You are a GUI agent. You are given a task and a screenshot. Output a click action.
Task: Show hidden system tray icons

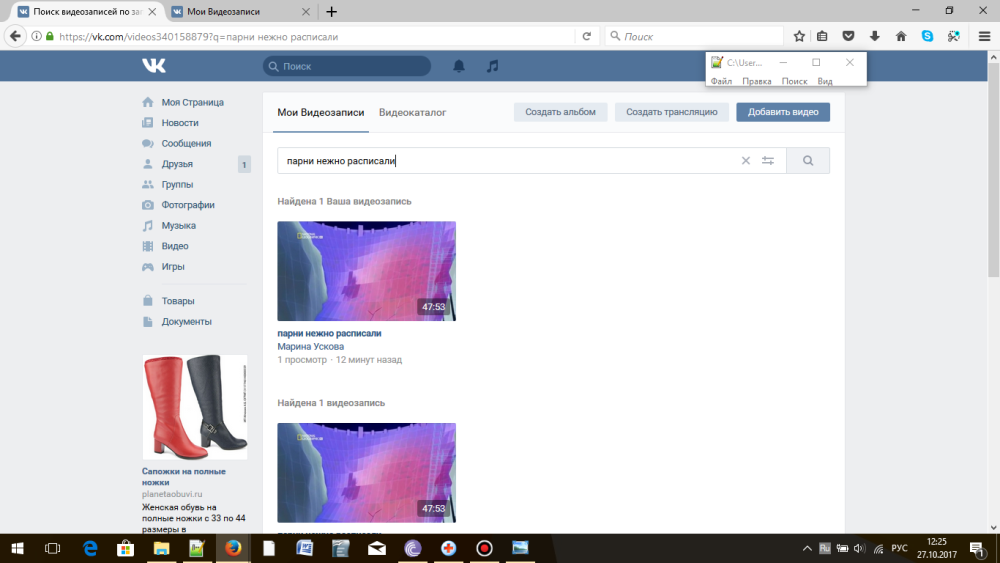pos(808,548)
